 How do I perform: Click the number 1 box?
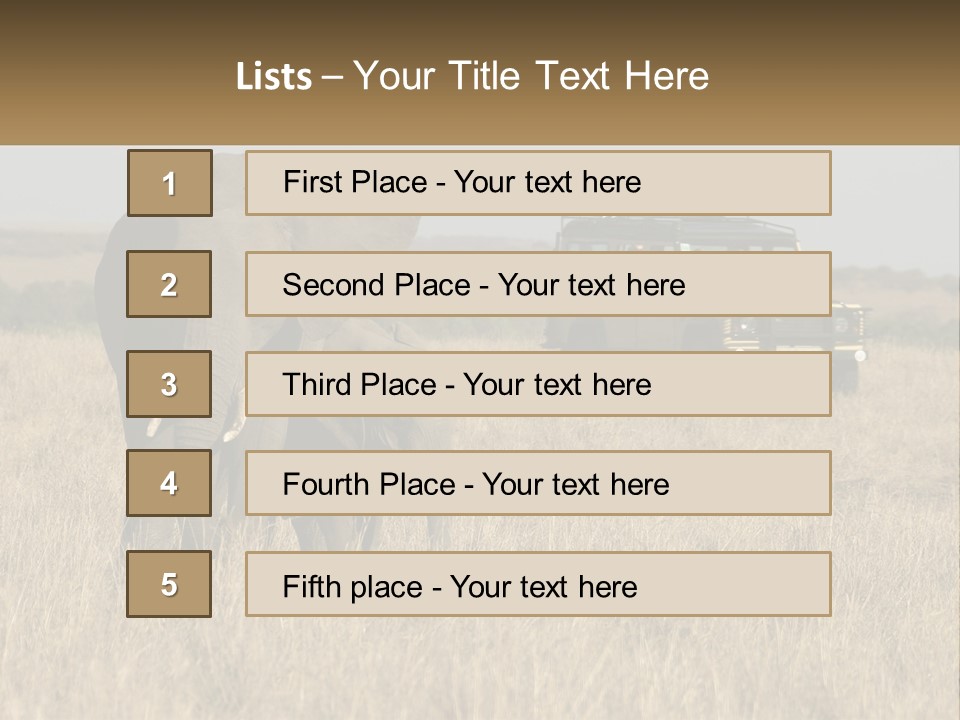click(170, 183)
